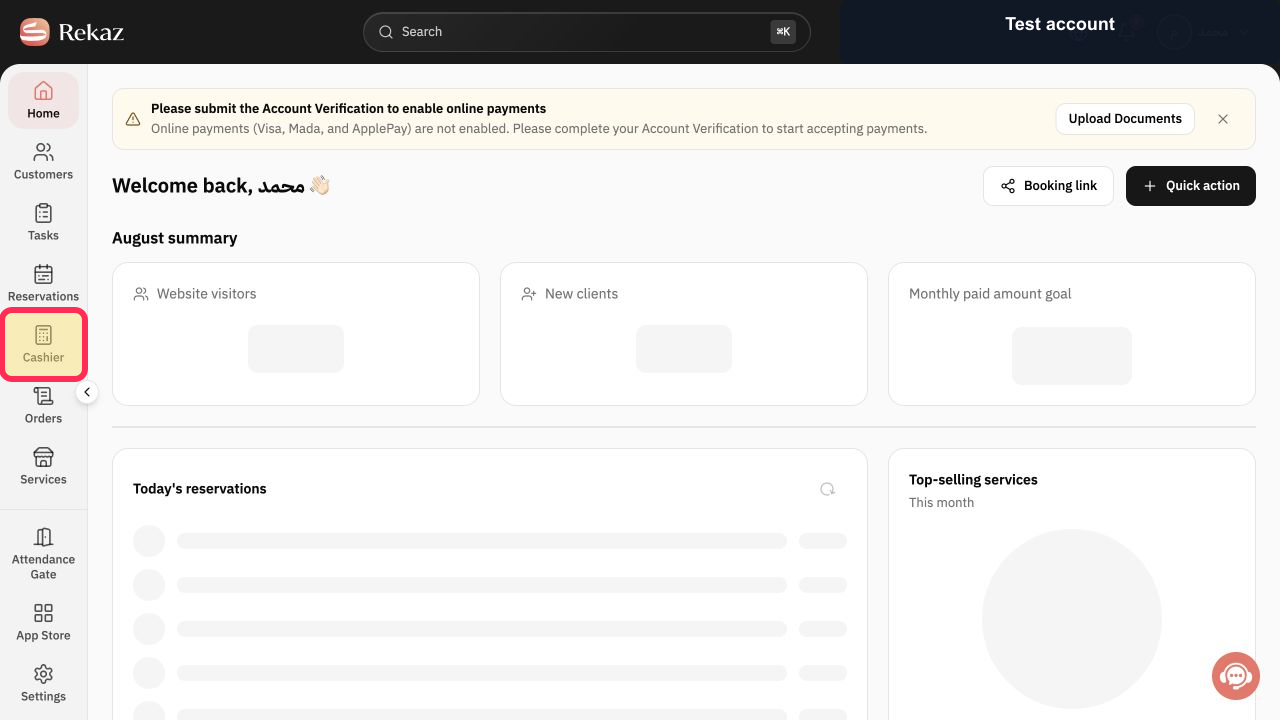Dismiss the account verification banner
1280x720 pixels.
click(1223, 118)
